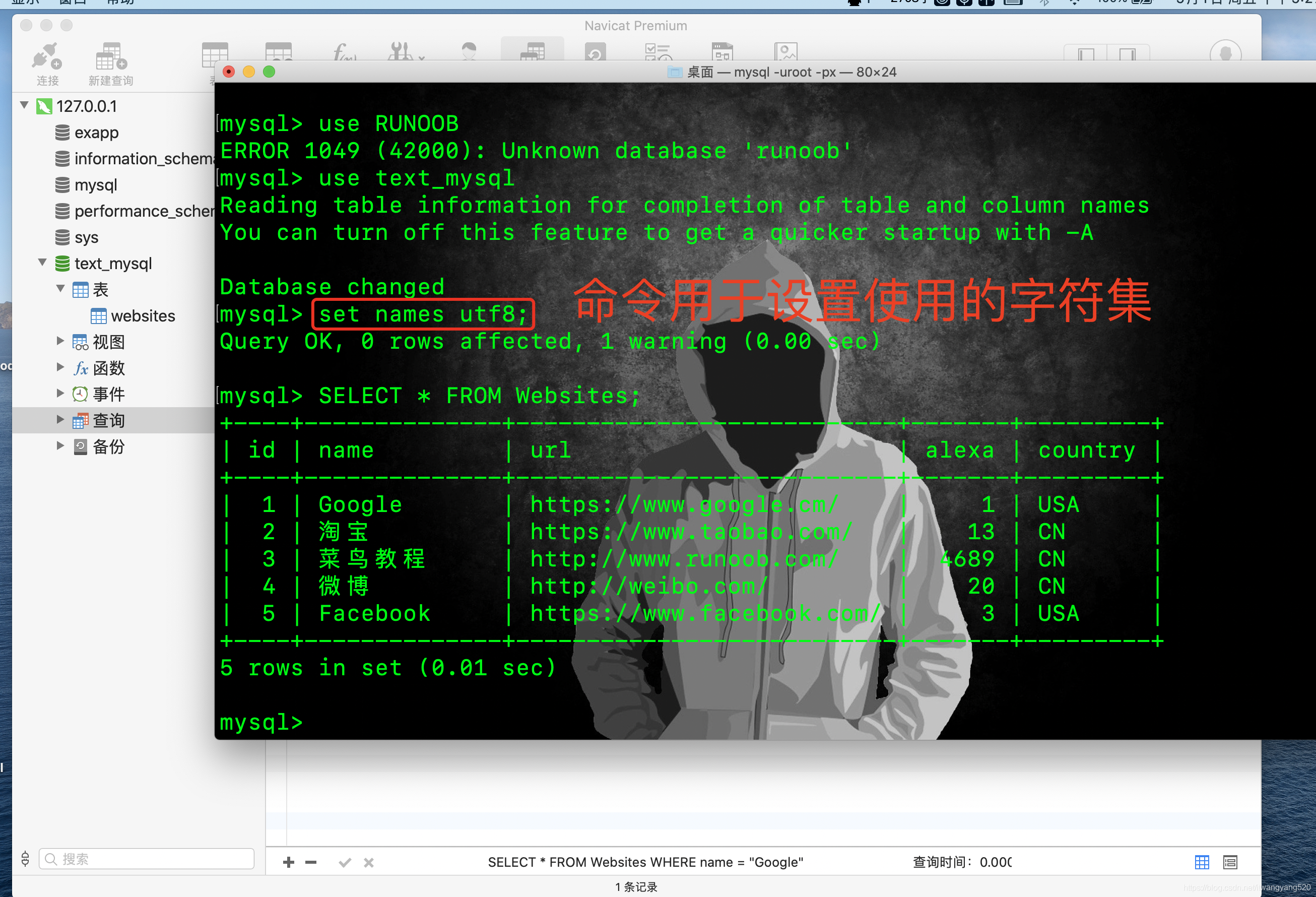Screen dimensions: 1316x897
Task: Select the sys database icon
Action: coord(62,237)
